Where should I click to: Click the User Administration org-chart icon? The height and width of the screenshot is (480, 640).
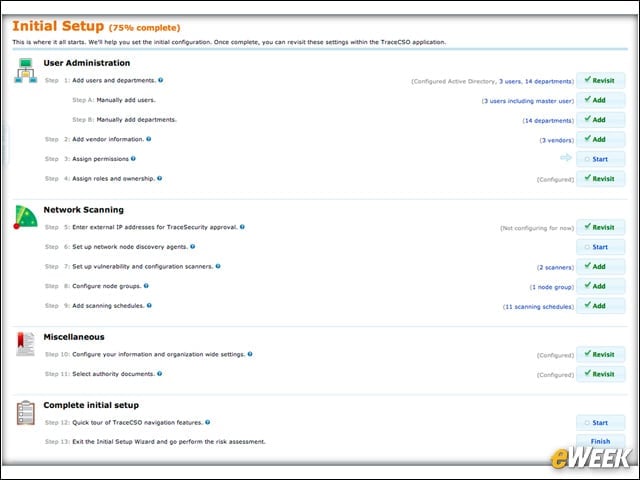click(x=26, y=71)
